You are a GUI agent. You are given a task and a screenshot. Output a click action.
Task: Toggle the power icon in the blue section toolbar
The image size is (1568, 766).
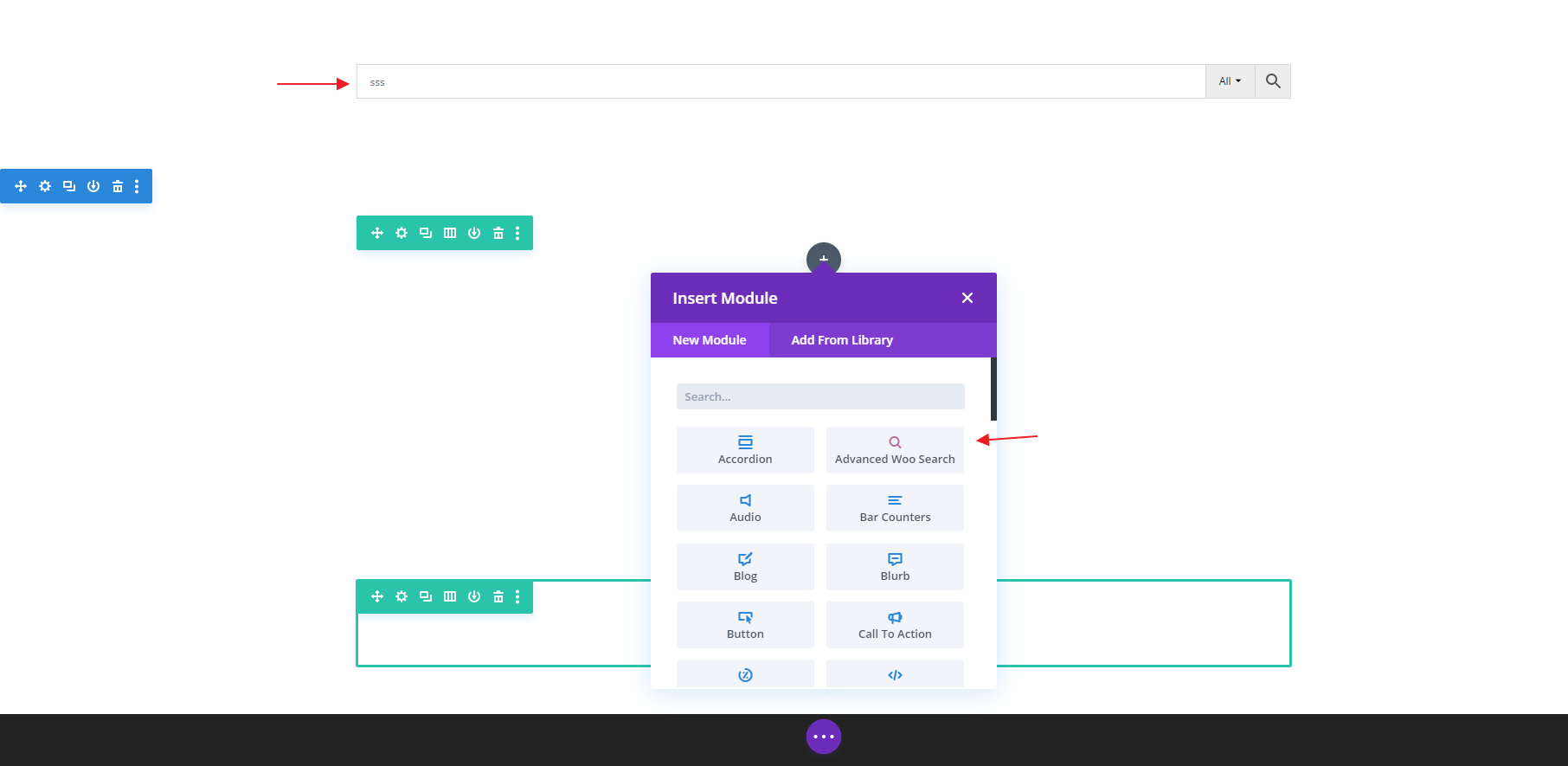[x=93, y=186]
